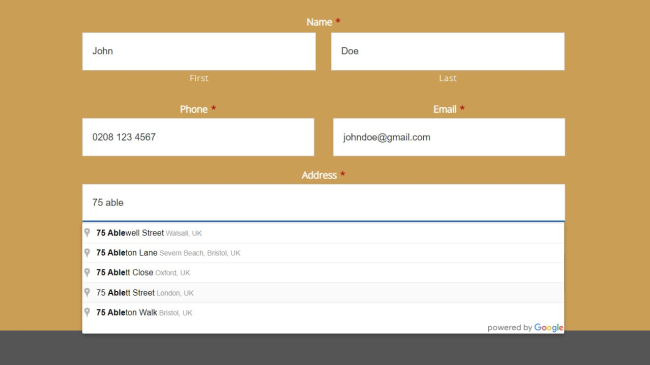Image resolution: width=650 pixels, height=365 pixels.
Task: Pick 75 Ableton Walk Bristol suggestion
Action: (323, 313)
